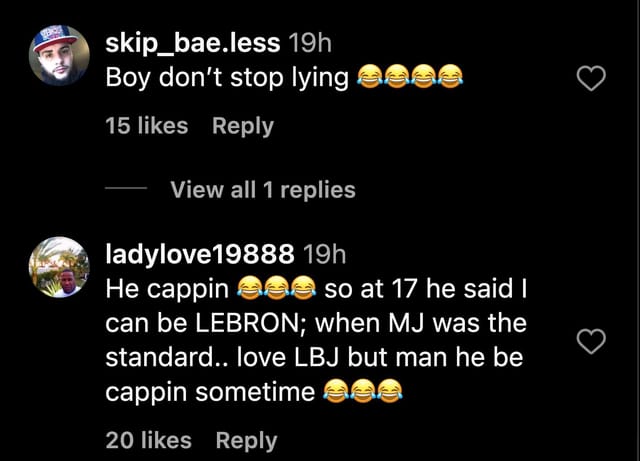Image resolution: width=640 pixels, height=461 pixels.
Task: Click the 19h timestamp beside ladylove19888
Action: click(x=324, y=254)
